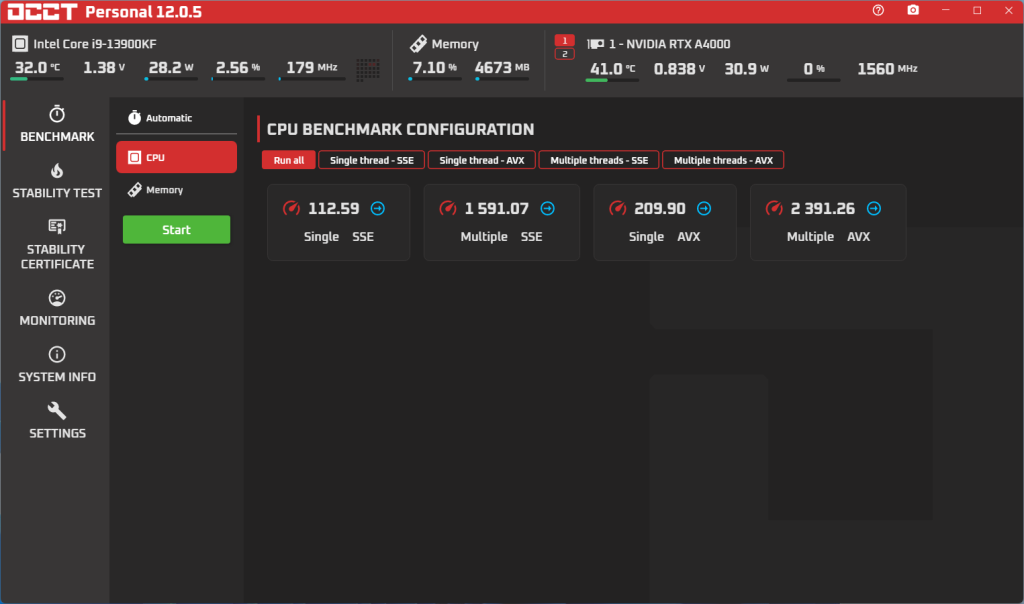
Task: Click the memory used value 4673 MB
Action: pyautogui.click(x=502, y=67)
